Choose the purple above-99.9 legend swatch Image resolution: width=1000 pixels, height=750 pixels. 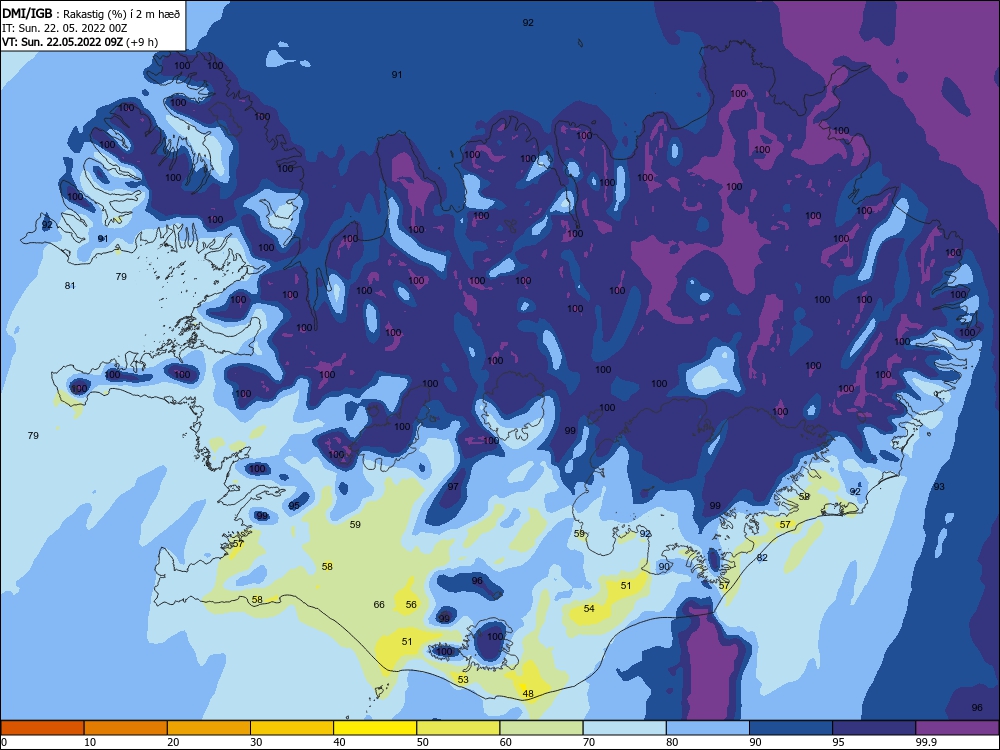(x=957, y=728)
